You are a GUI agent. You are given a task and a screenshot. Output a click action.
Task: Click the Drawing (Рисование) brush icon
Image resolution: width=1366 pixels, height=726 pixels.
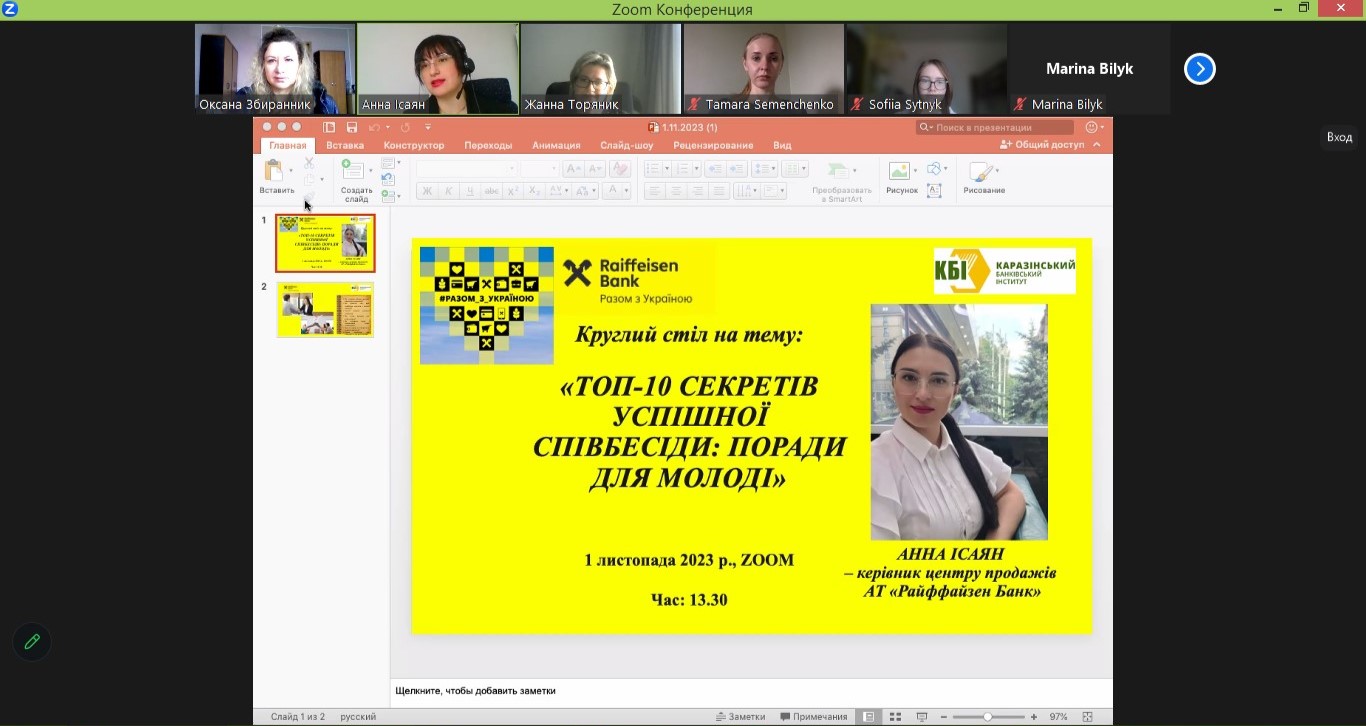click(981, 172)
